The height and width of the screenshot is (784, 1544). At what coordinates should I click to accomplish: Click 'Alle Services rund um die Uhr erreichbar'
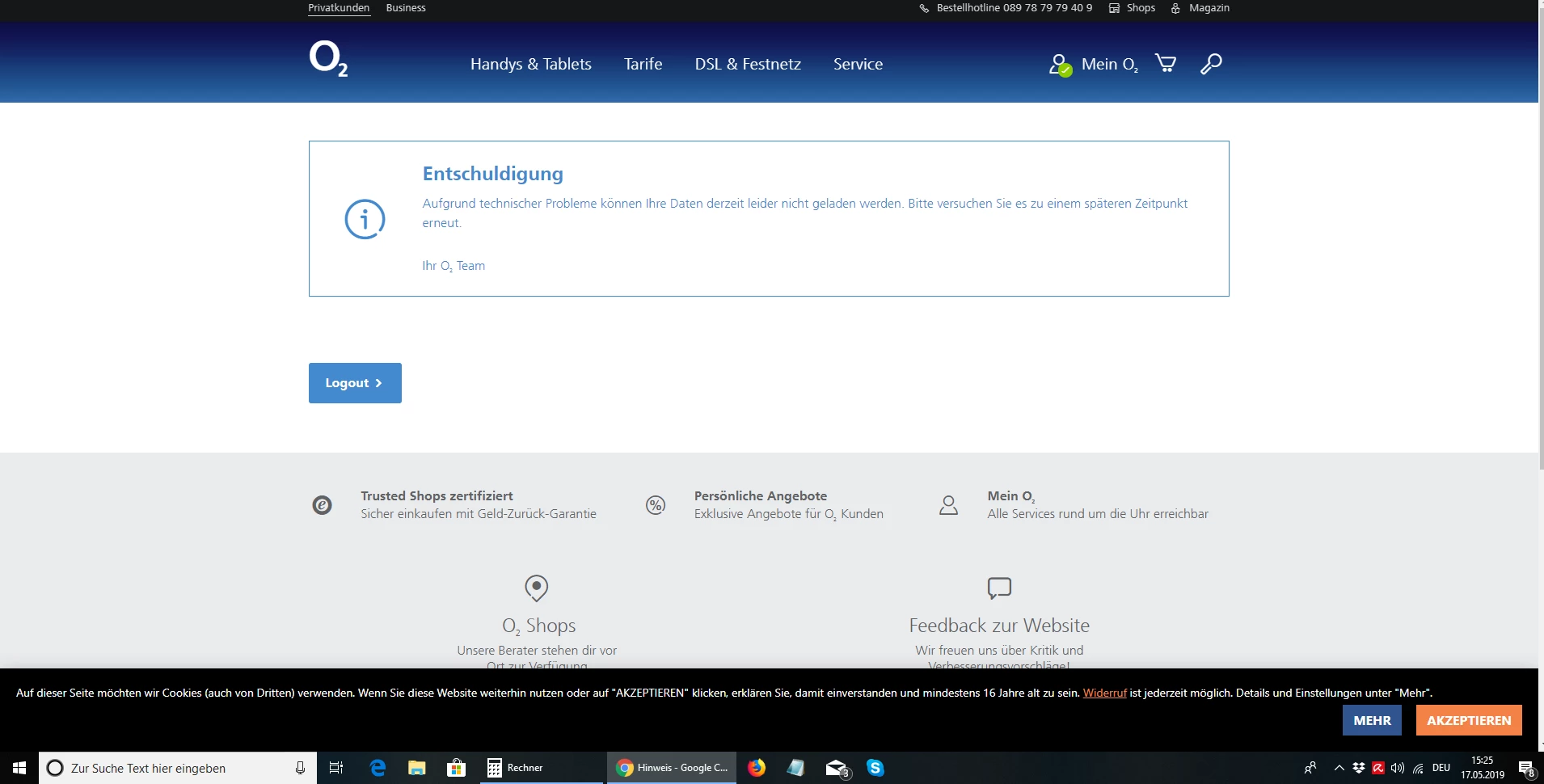click(1098, 514)
